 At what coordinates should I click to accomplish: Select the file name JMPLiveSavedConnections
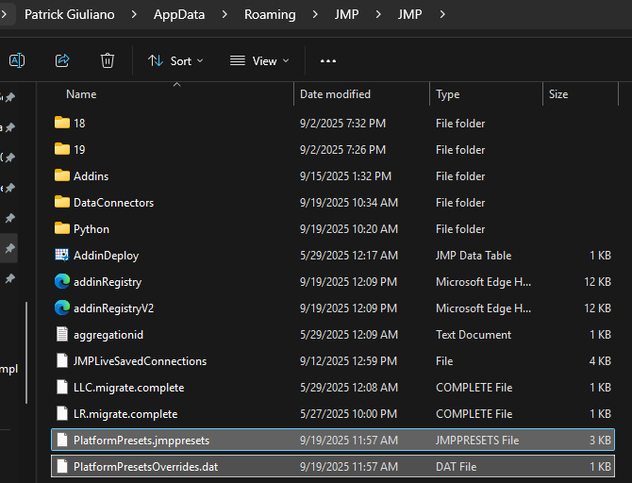140,361
